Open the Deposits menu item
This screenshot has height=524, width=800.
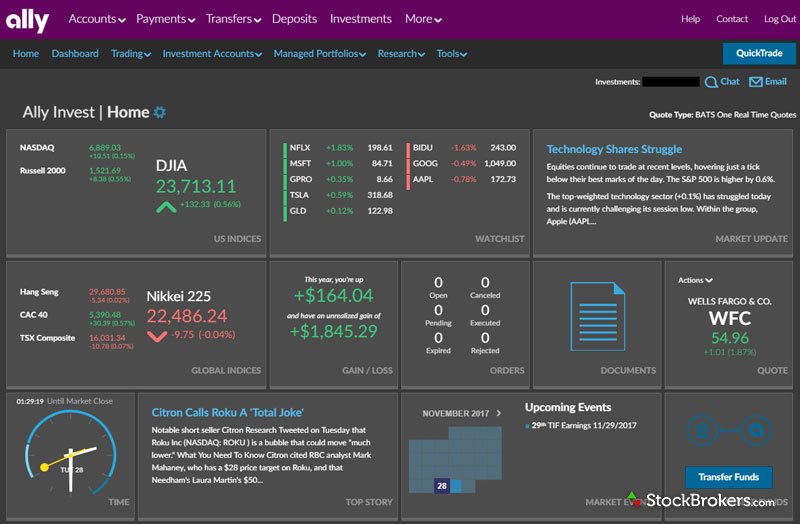click(294, 19)
